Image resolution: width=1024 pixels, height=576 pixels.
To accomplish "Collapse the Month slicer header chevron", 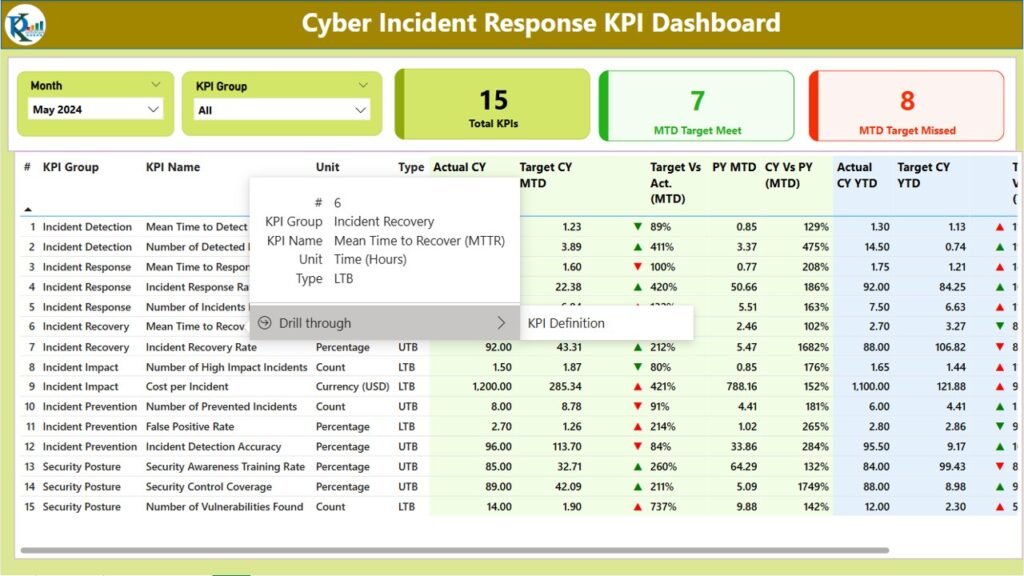I will (155, 84).
